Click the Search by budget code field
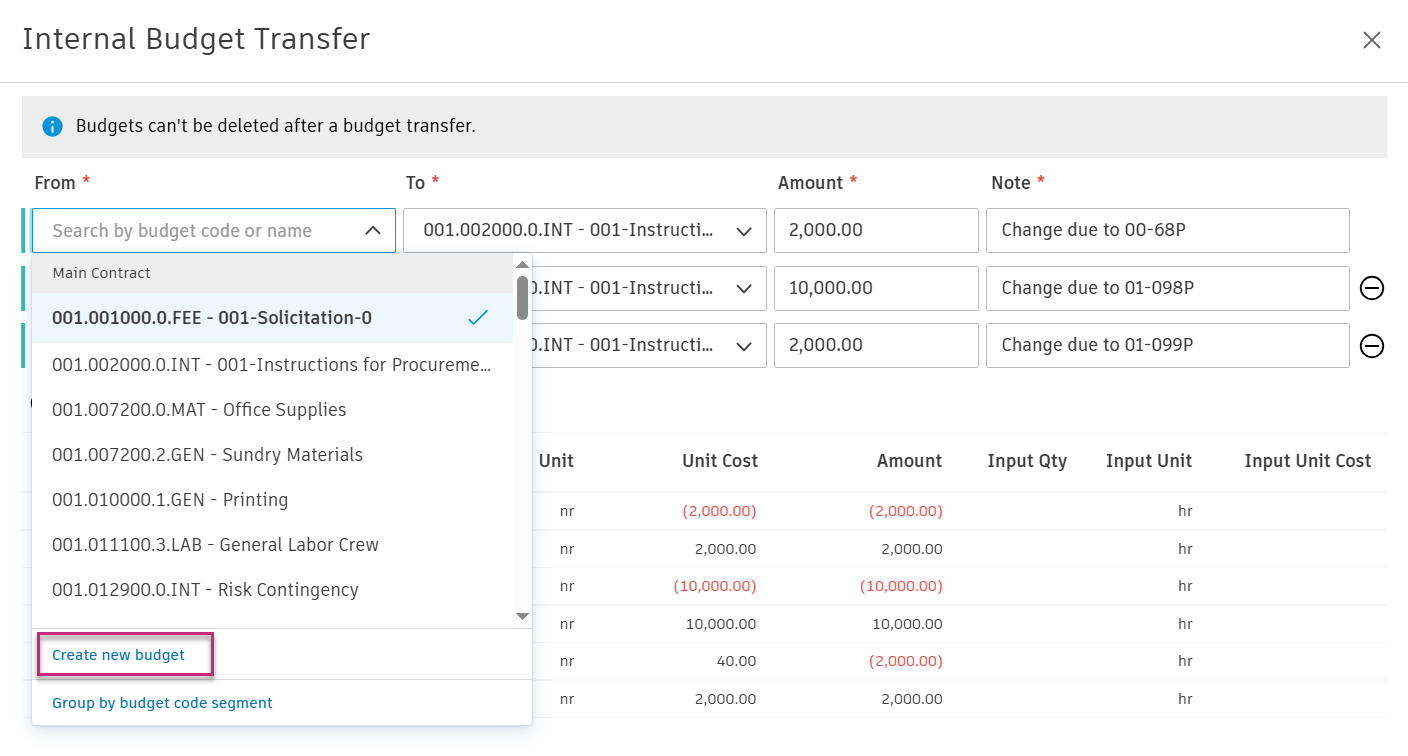This screenshot has width=1408, height=756. (190, 231)
